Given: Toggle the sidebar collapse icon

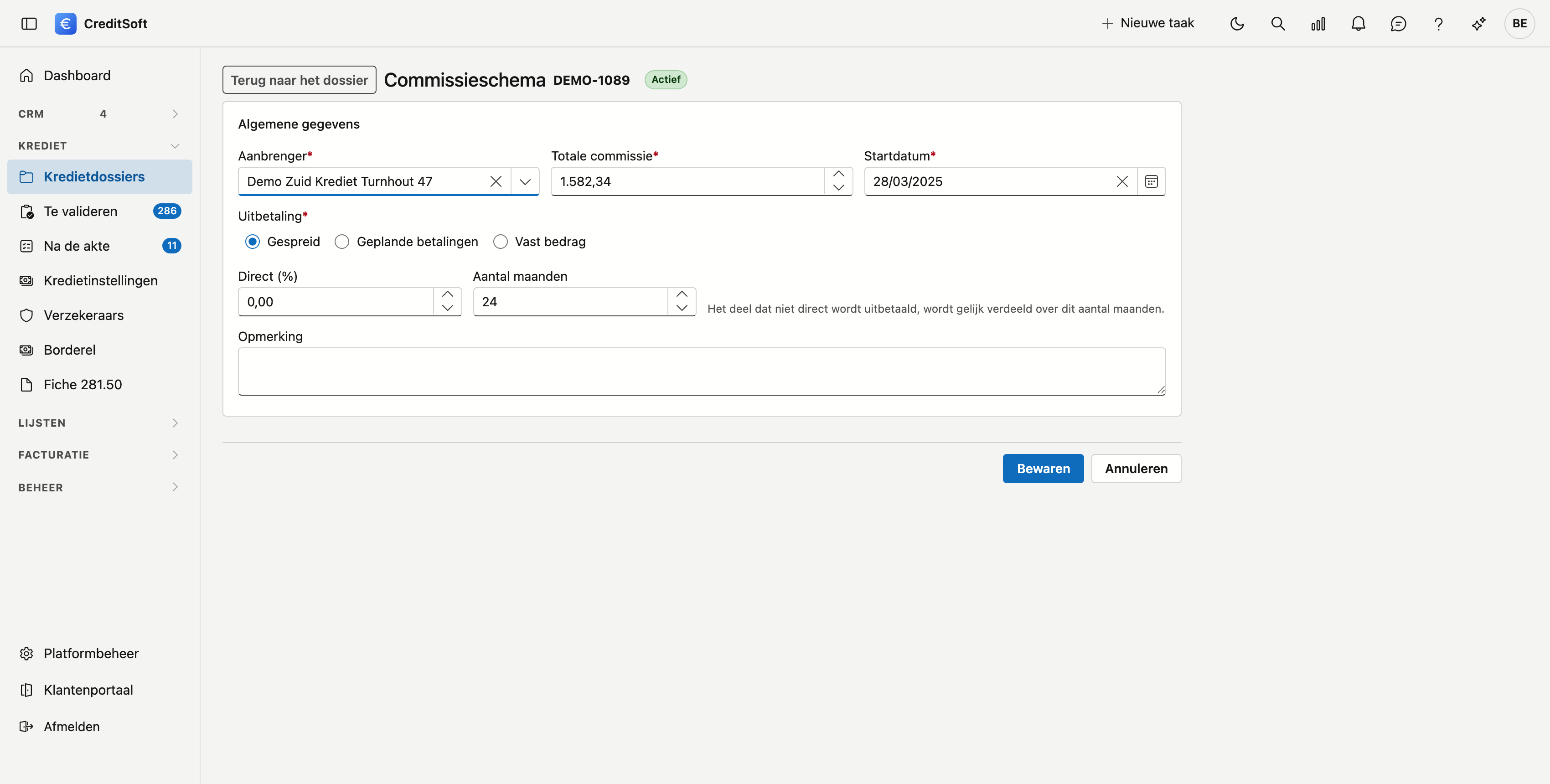Looking at the screenshot, I should point(29,23).
